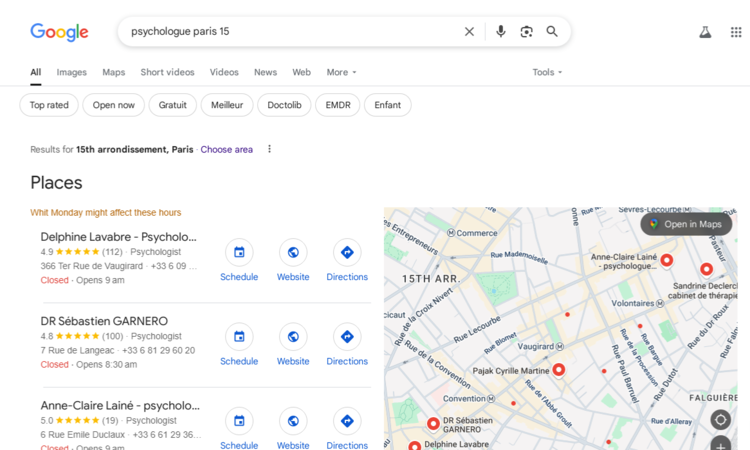Click Convention metro station marker on map

tap(491, 398)
